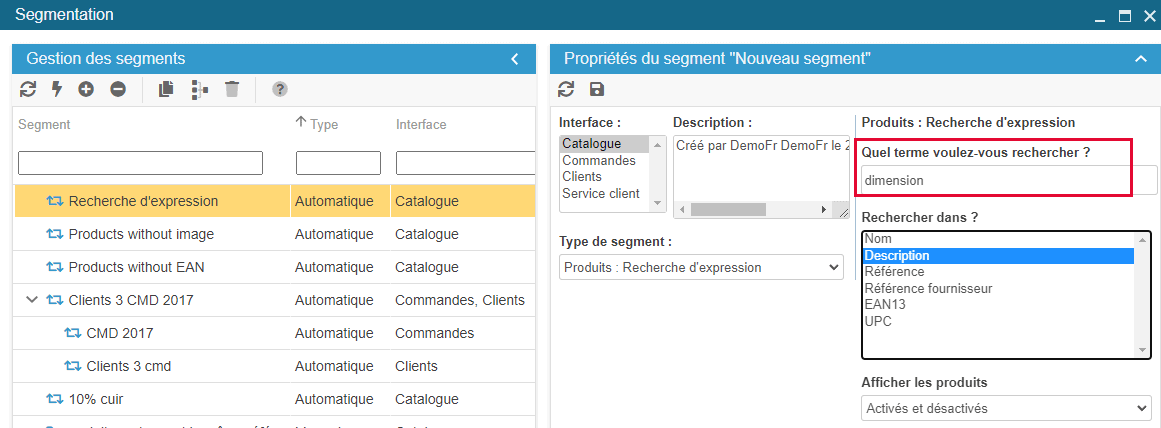Refresh the segment properties panel
The width and height of the screenshot is (1161, 428).
click(x=566, y=89)
